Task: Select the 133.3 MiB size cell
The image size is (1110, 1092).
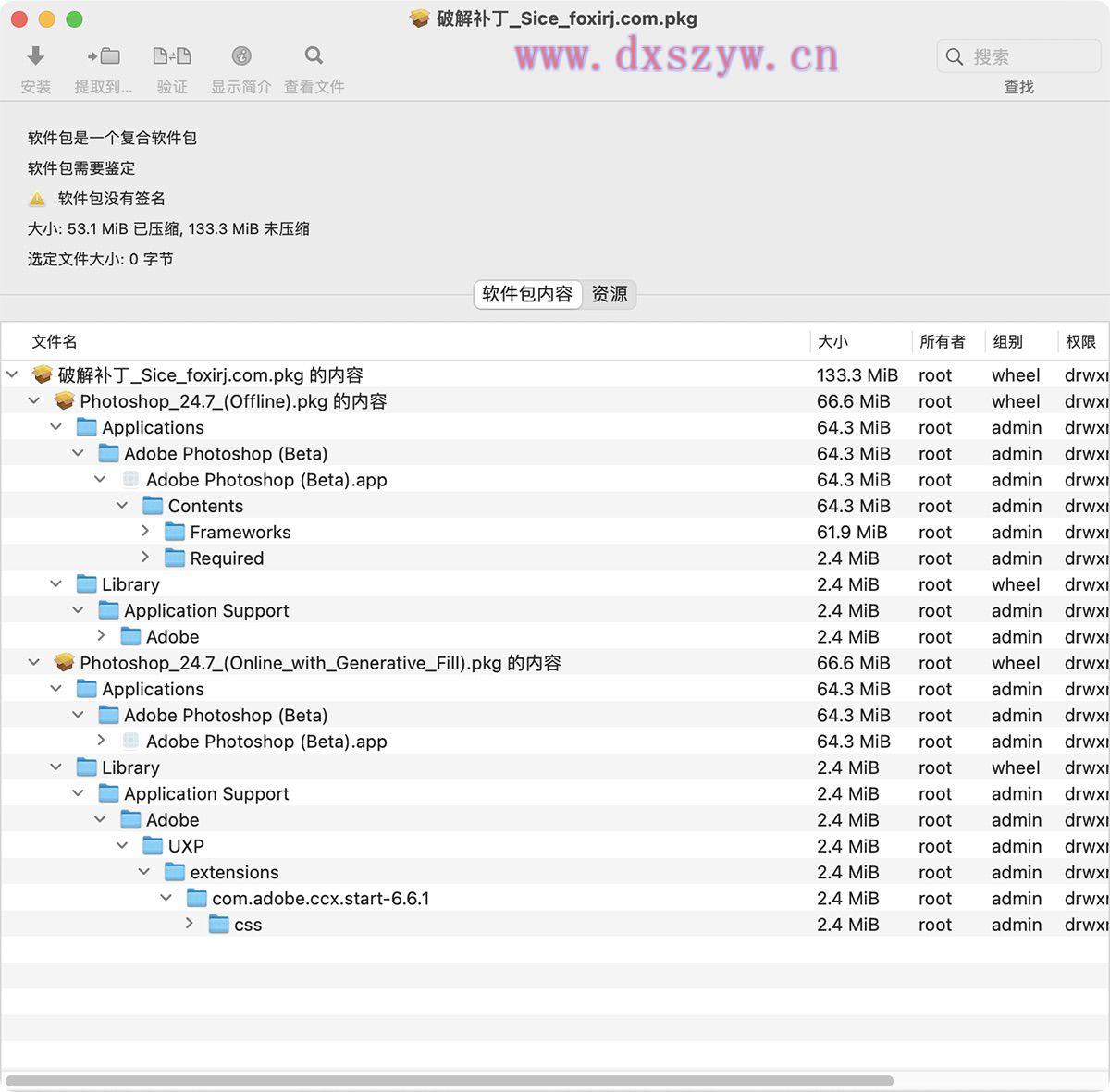Action: [857, 374]
